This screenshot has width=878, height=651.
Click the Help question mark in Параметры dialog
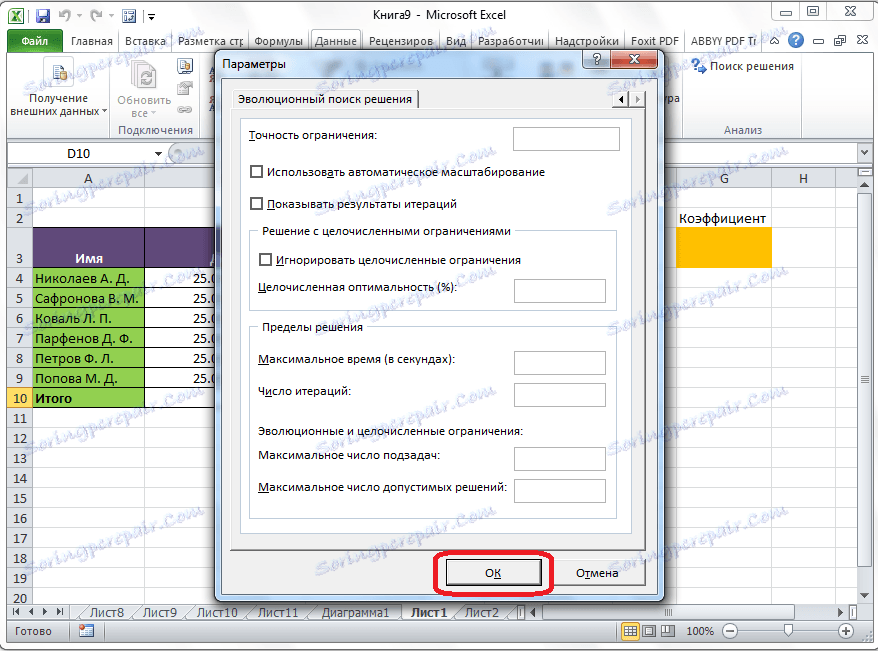point(598,60)
